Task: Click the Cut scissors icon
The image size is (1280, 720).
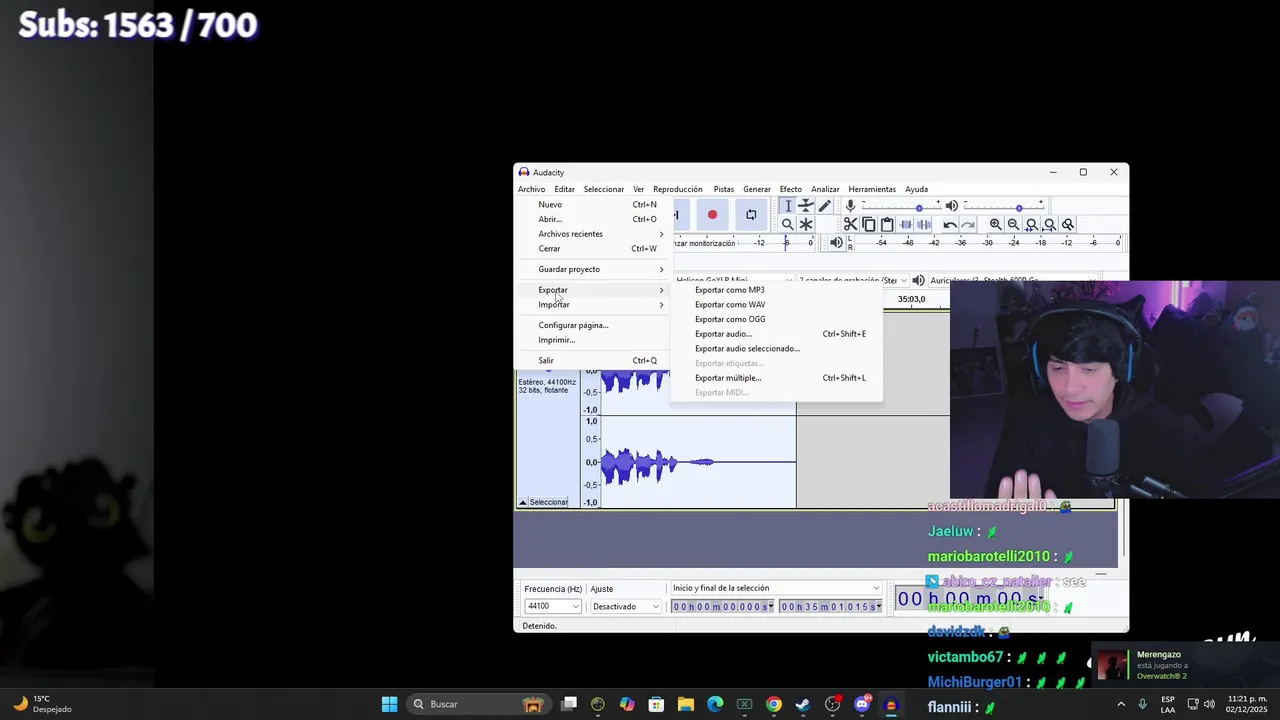Action: point(850,224)
